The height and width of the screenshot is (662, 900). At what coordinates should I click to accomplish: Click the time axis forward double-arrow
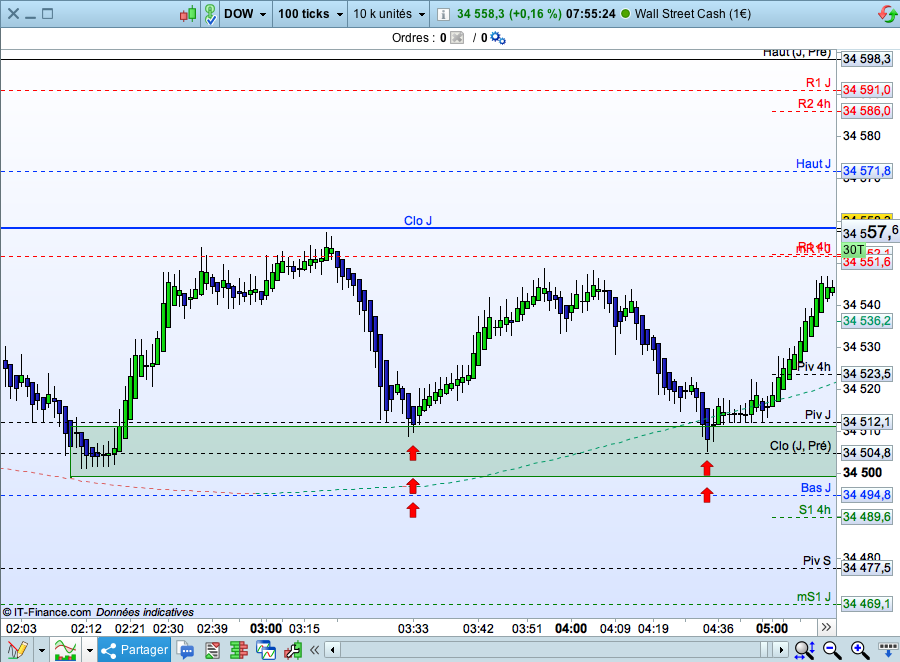click(826, 627)
